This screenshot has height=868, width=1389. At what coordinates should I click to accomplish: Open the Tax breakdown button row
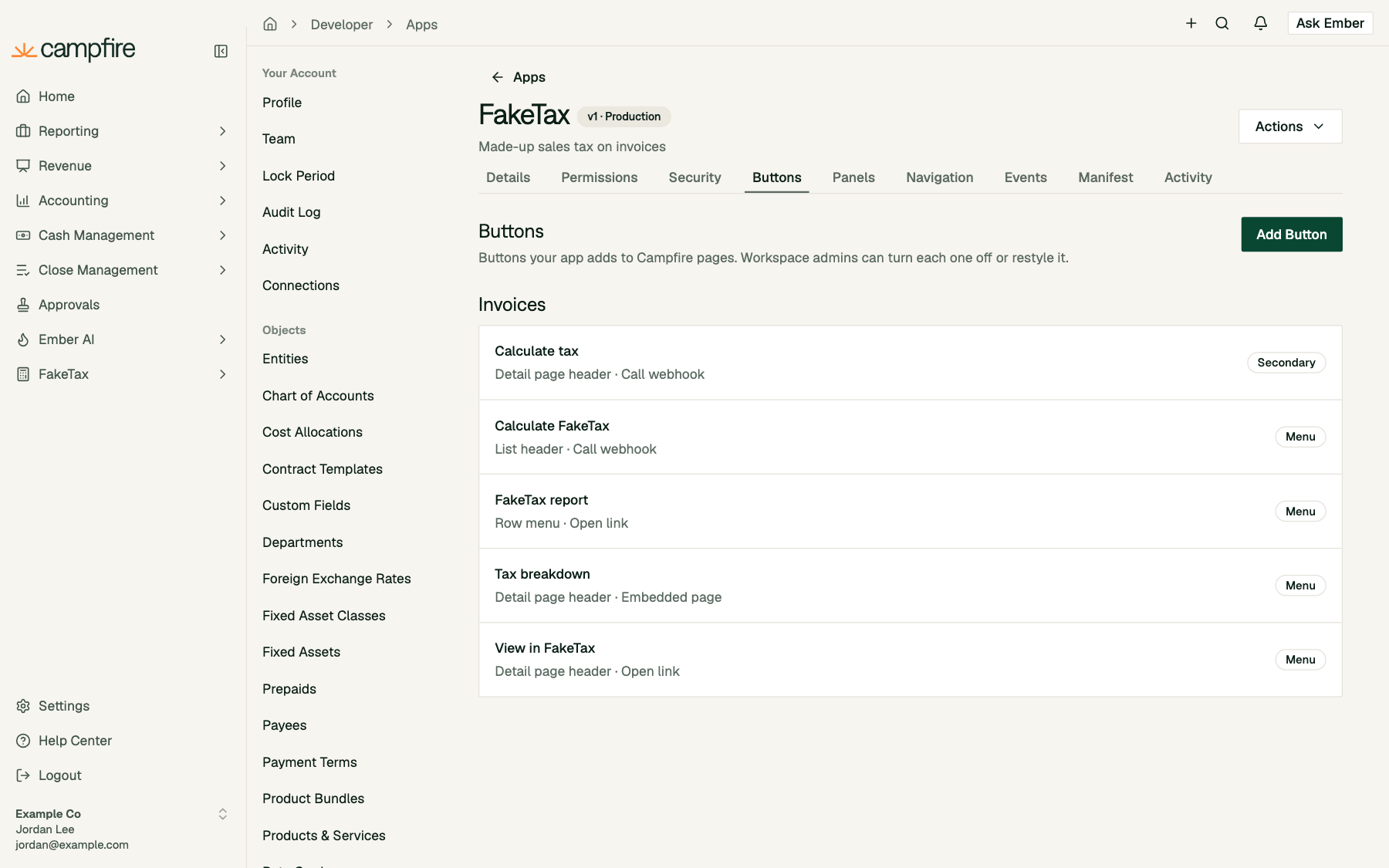(911, 586)
